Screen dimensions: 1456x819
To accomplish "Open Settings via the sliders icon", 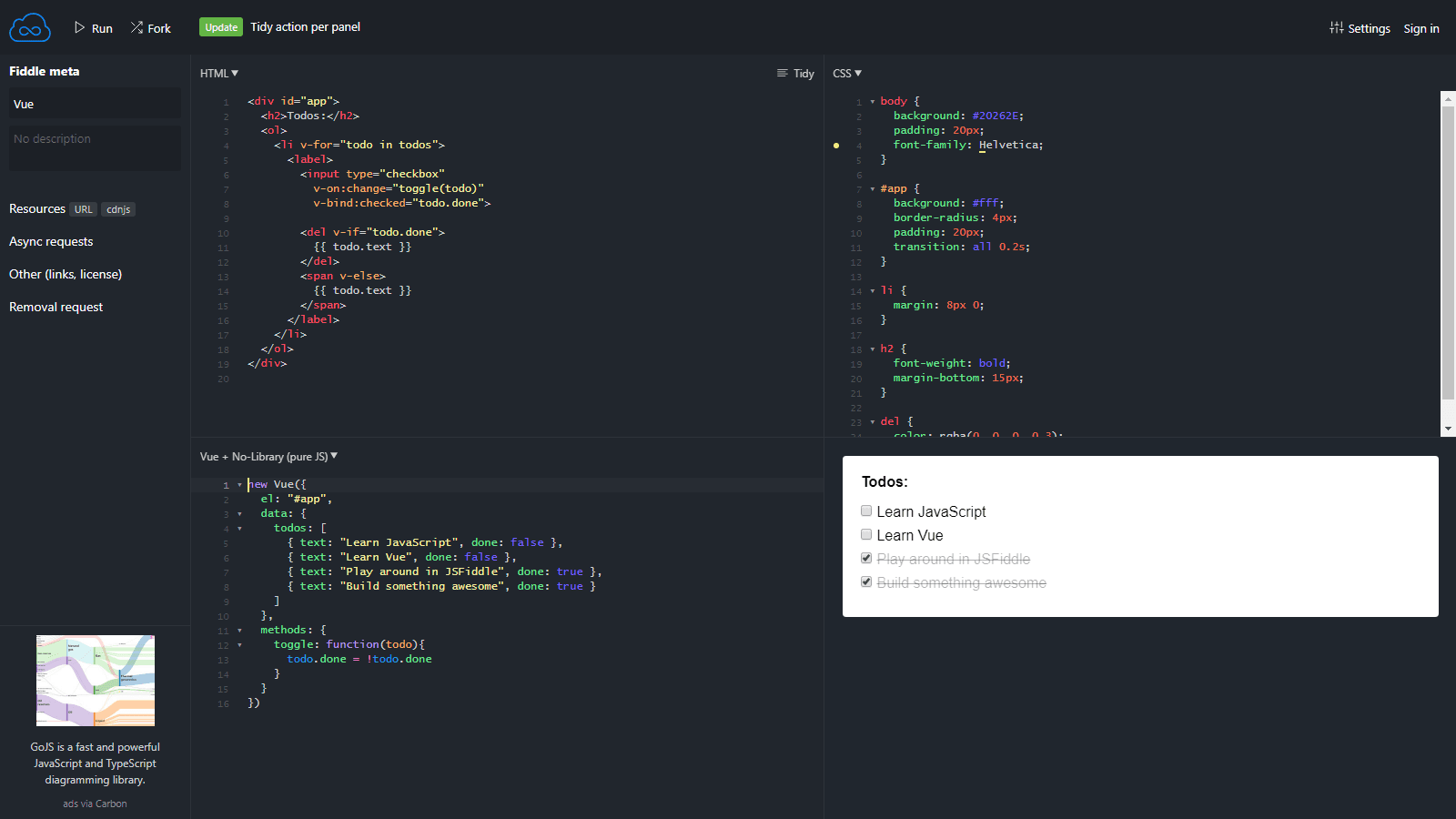I will [1337, 28].
